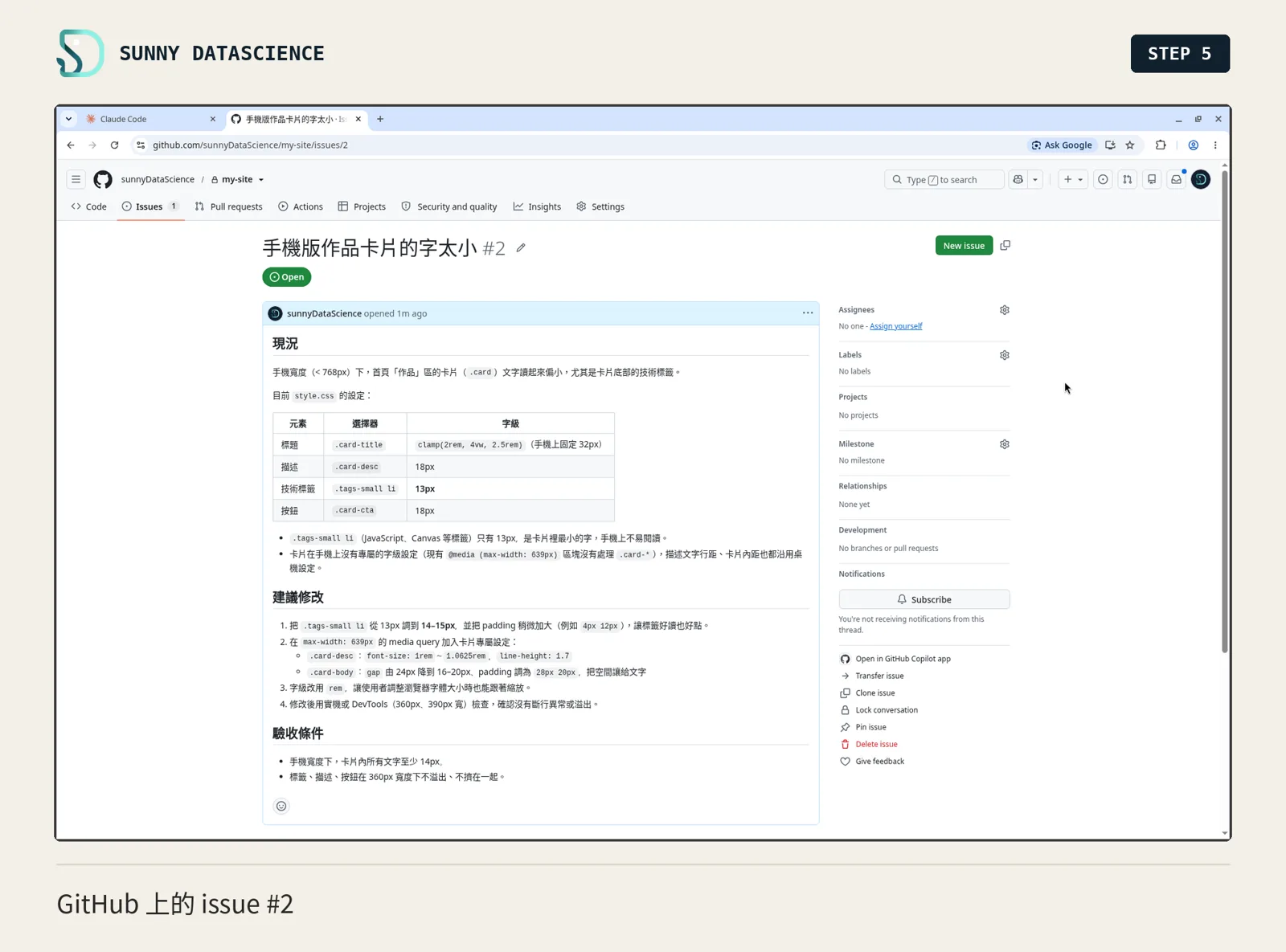
Task: Switch to the Code tab
Action: point(89,207)
